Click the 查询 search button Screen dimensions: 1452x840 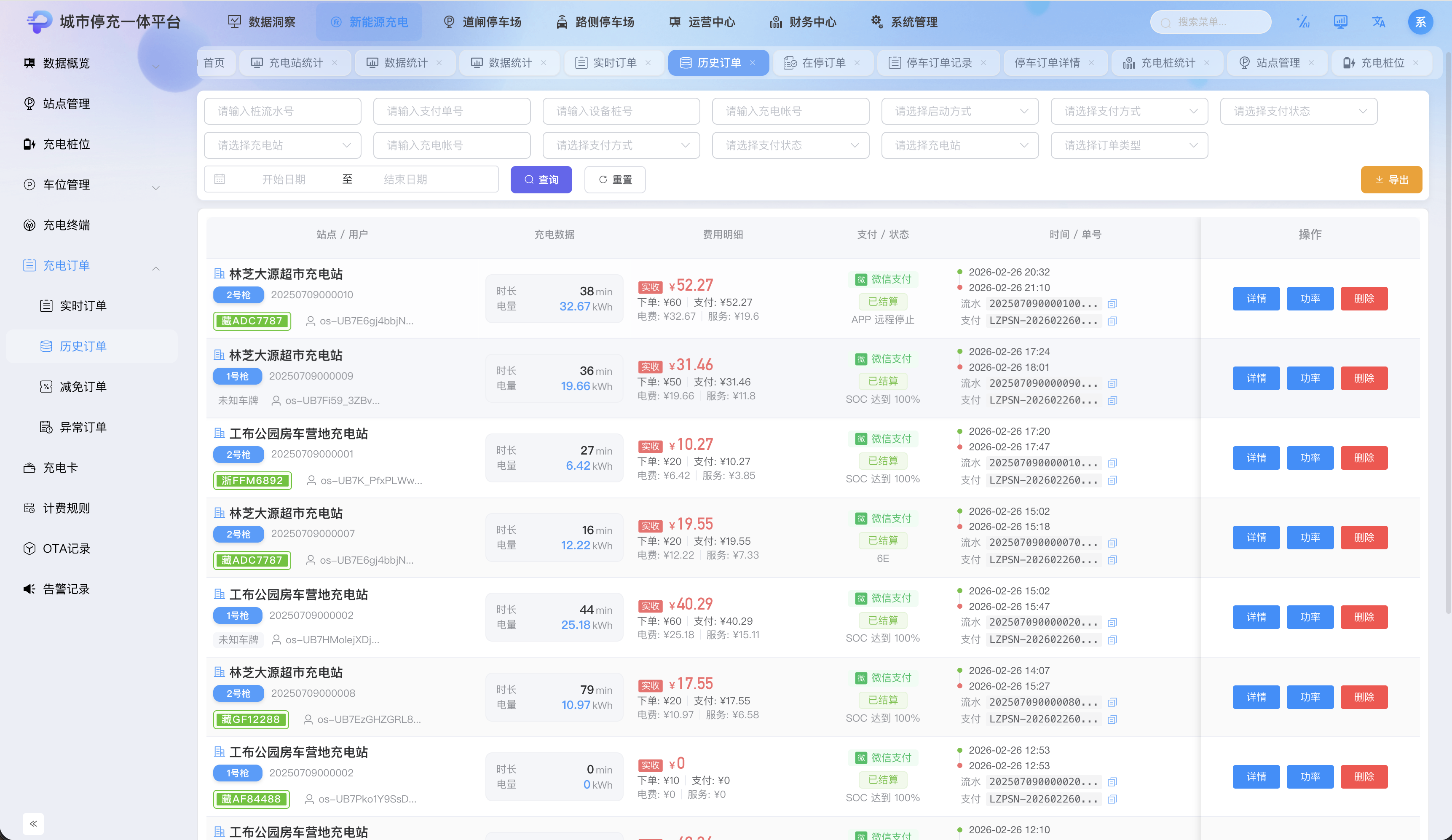pyautogui.click(x=541, y=180)
